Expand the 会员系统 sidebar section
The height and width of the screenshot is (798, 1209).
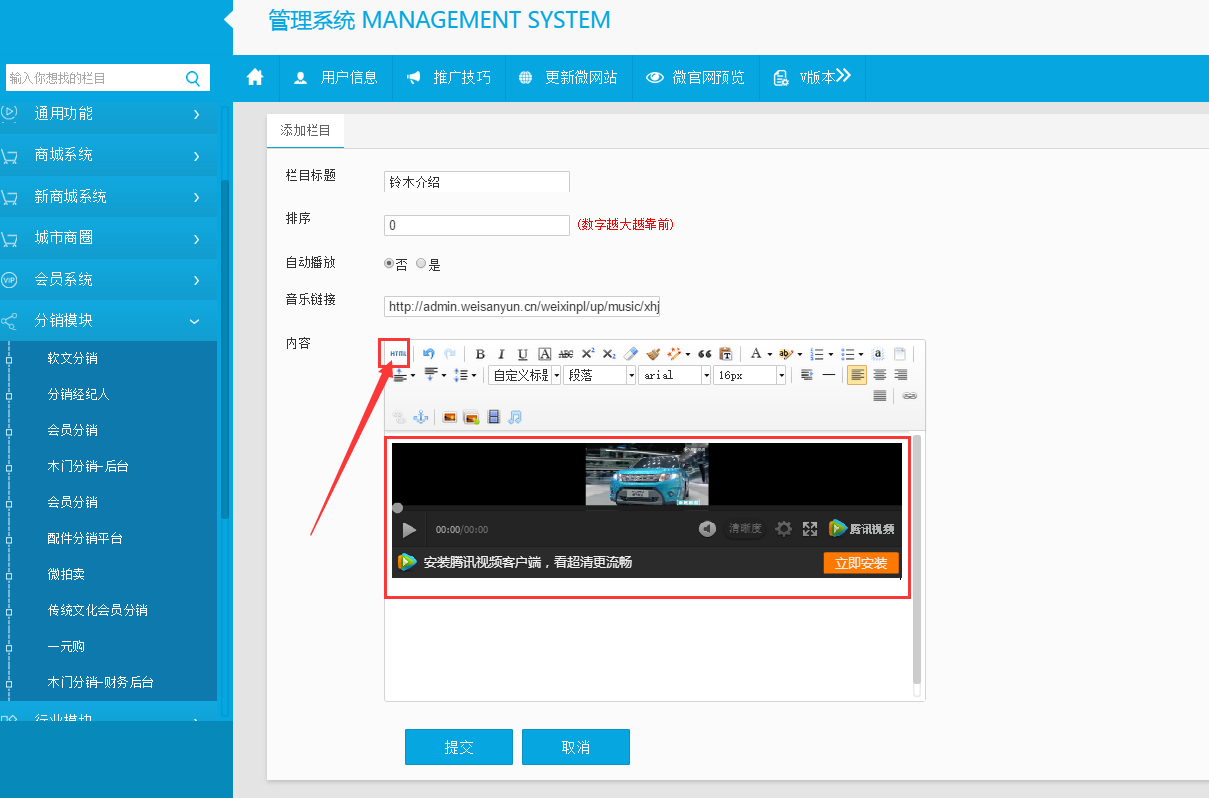pos(108,279)
